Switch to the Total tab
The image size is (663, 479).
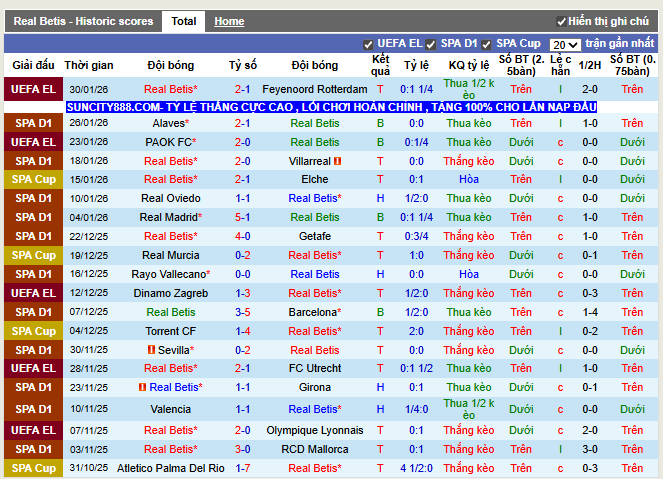[184, 21]
